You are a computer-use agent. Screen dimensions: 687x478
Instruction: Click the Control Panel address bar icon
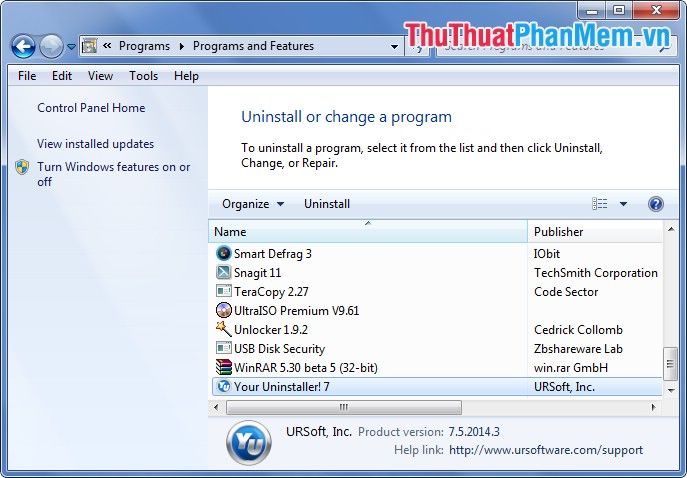point(89,46)
